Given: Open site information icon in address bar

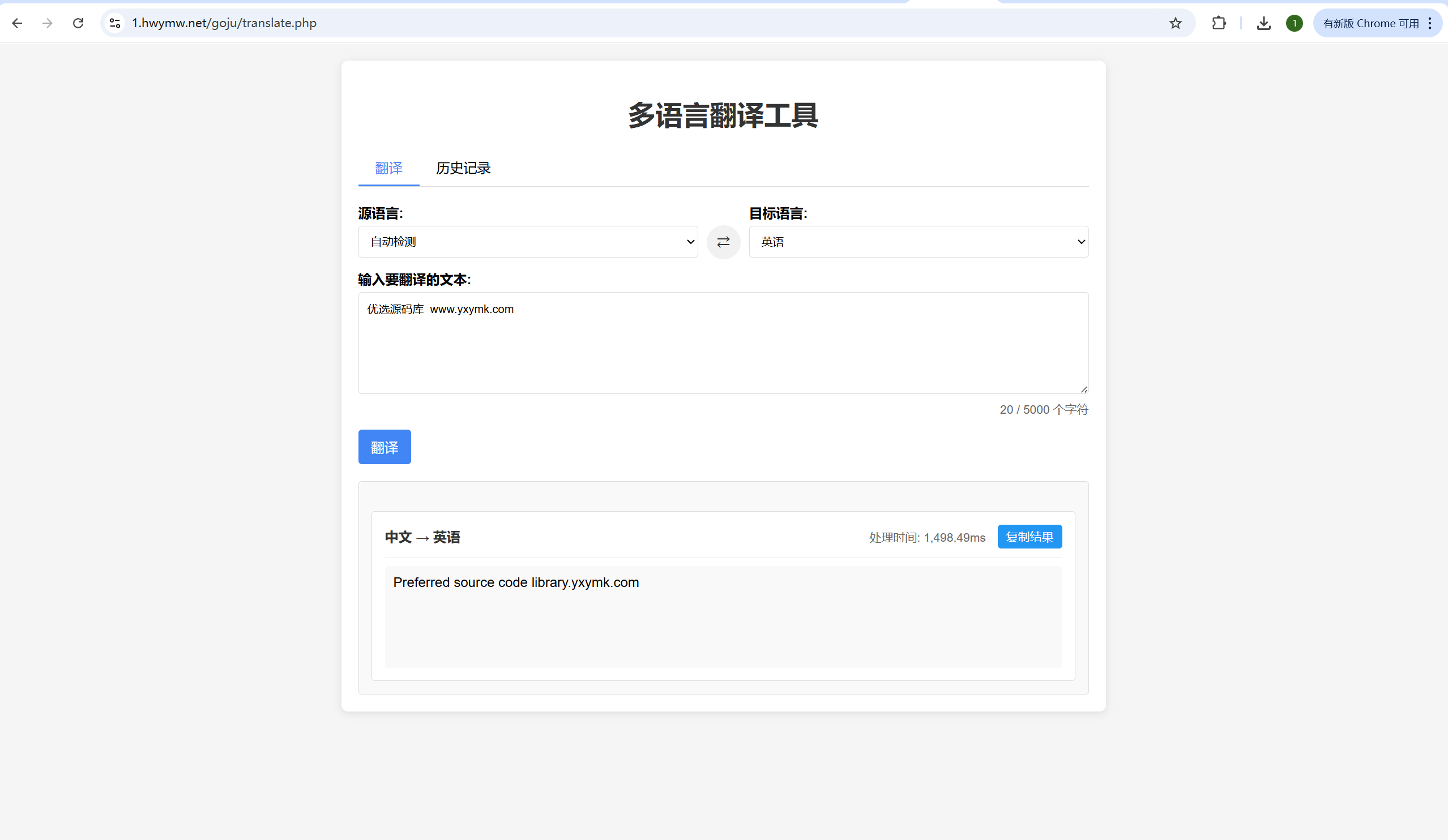Looking at the screenshot, I should coord(115,23).
